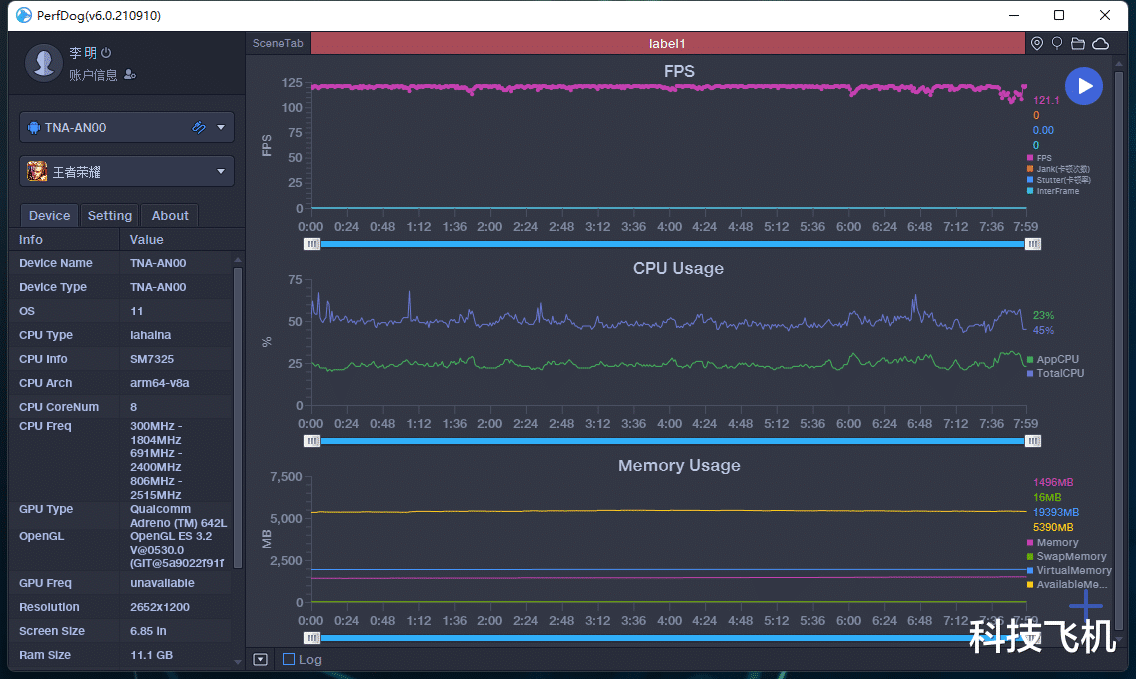The width and height of the screenshot is (1136, 679).
Task: Click the location pin icon in top toolbar
Action: click(1037, 43)
